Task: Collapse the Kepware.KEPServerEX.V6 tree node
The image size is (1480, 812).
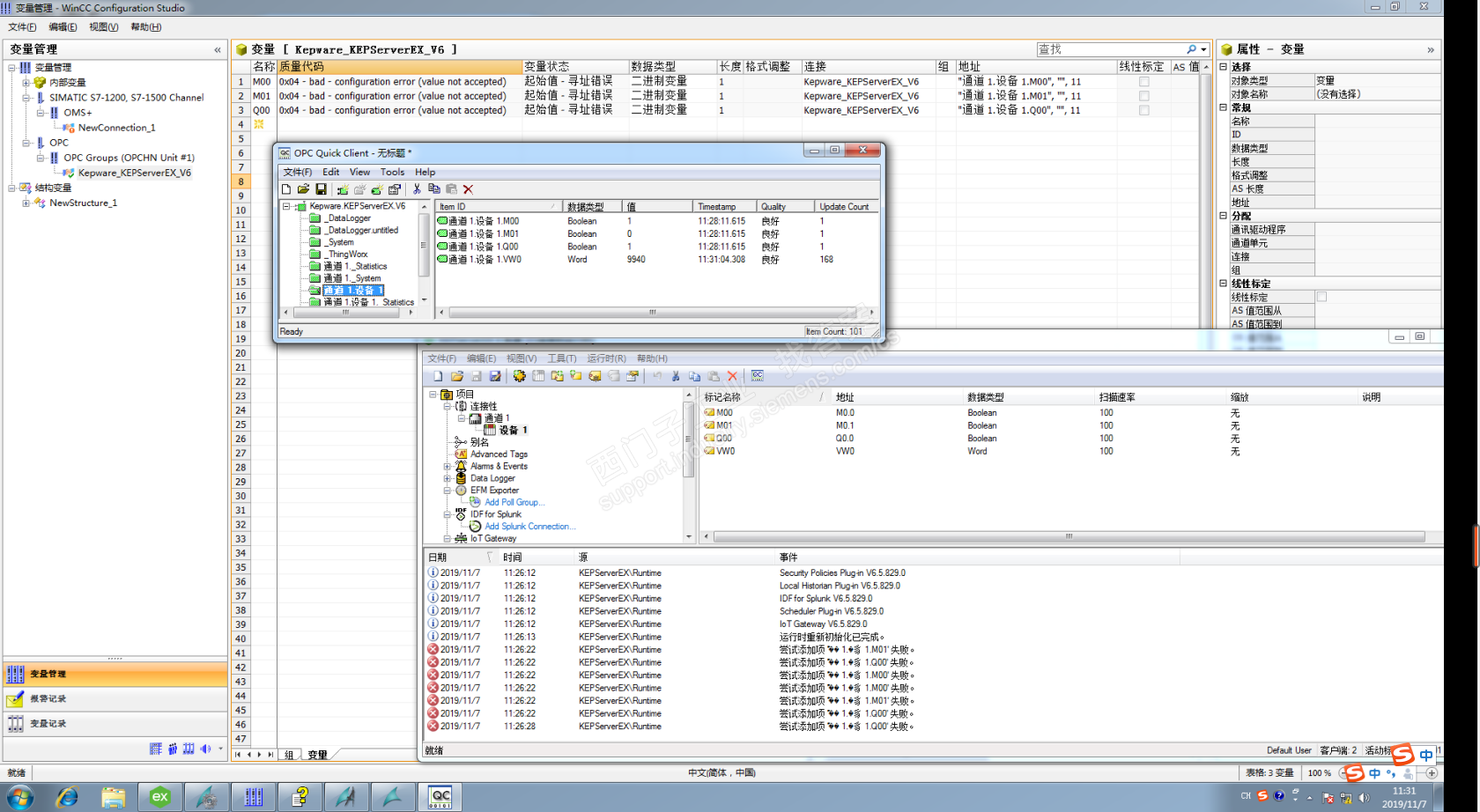Action: click(x=286, y=207)
